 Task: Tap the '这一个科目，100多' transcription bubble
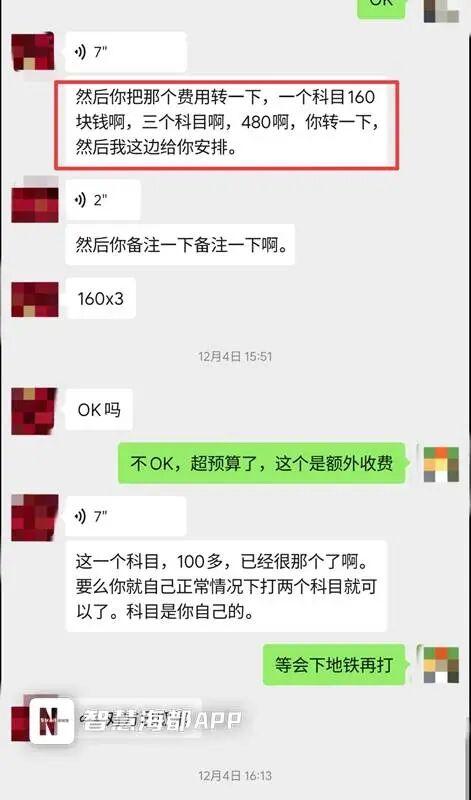[x=227, y=586]
